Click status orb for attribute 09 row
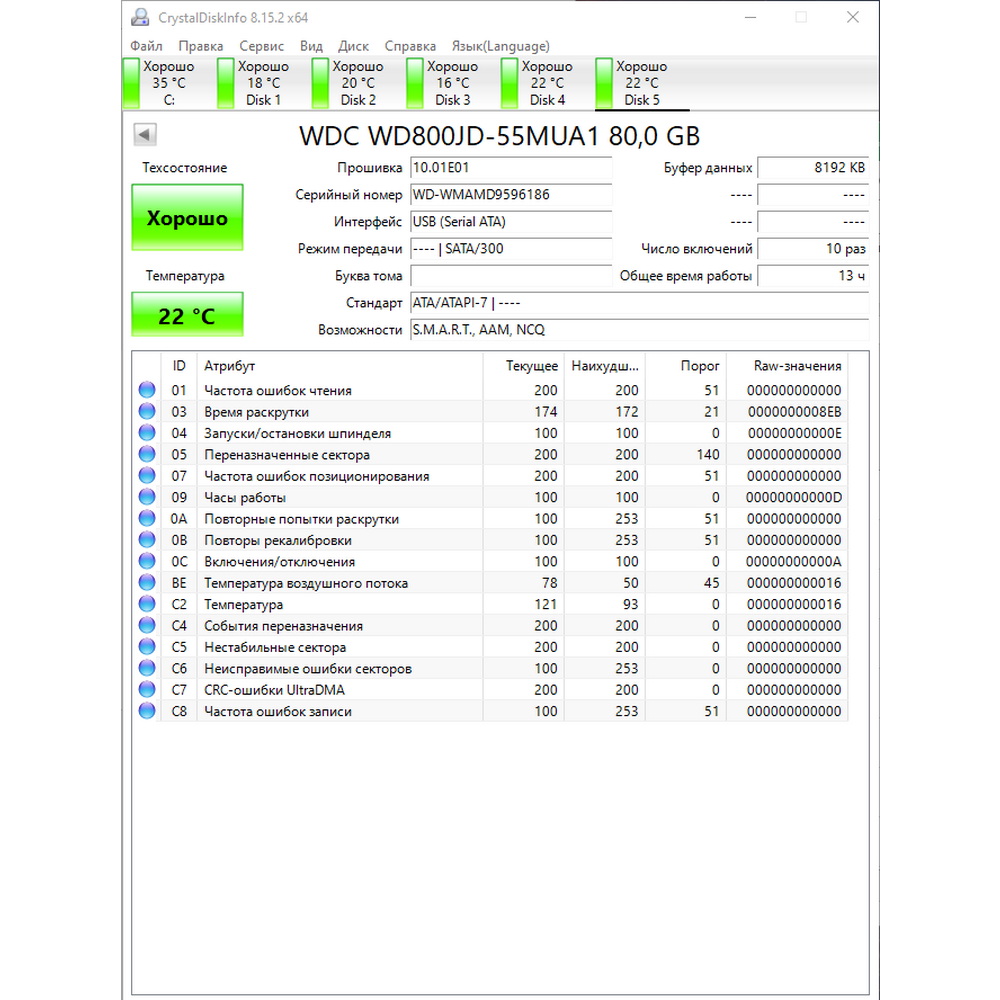 [x=147, y=497]
